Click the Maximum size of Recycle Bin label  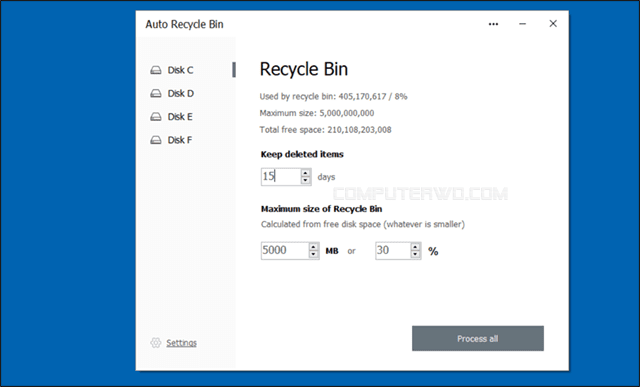[x=321, y=209]
